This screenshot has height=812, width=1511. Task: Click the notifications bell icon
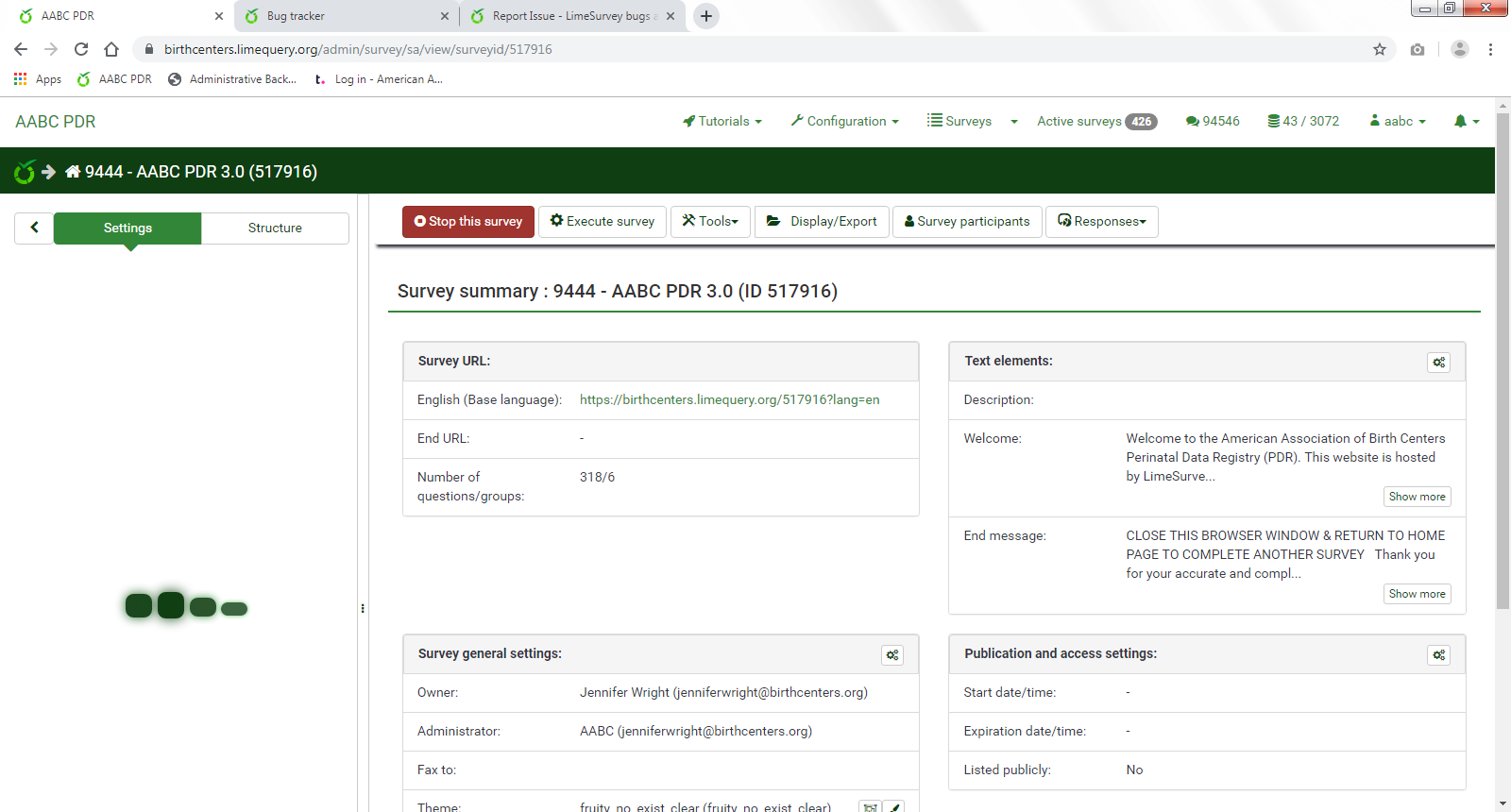click(1461, 121)
